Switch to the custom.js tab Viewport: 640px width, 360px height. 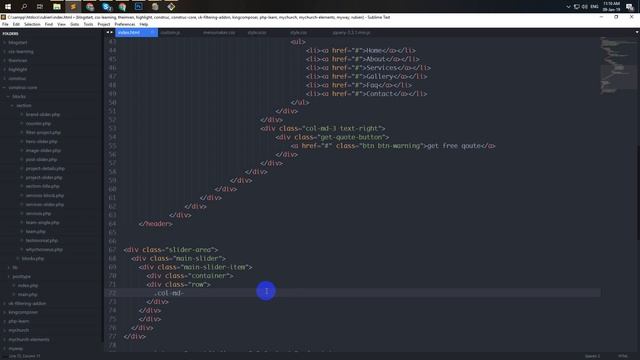pyautogui.click(x=170, y=32)
